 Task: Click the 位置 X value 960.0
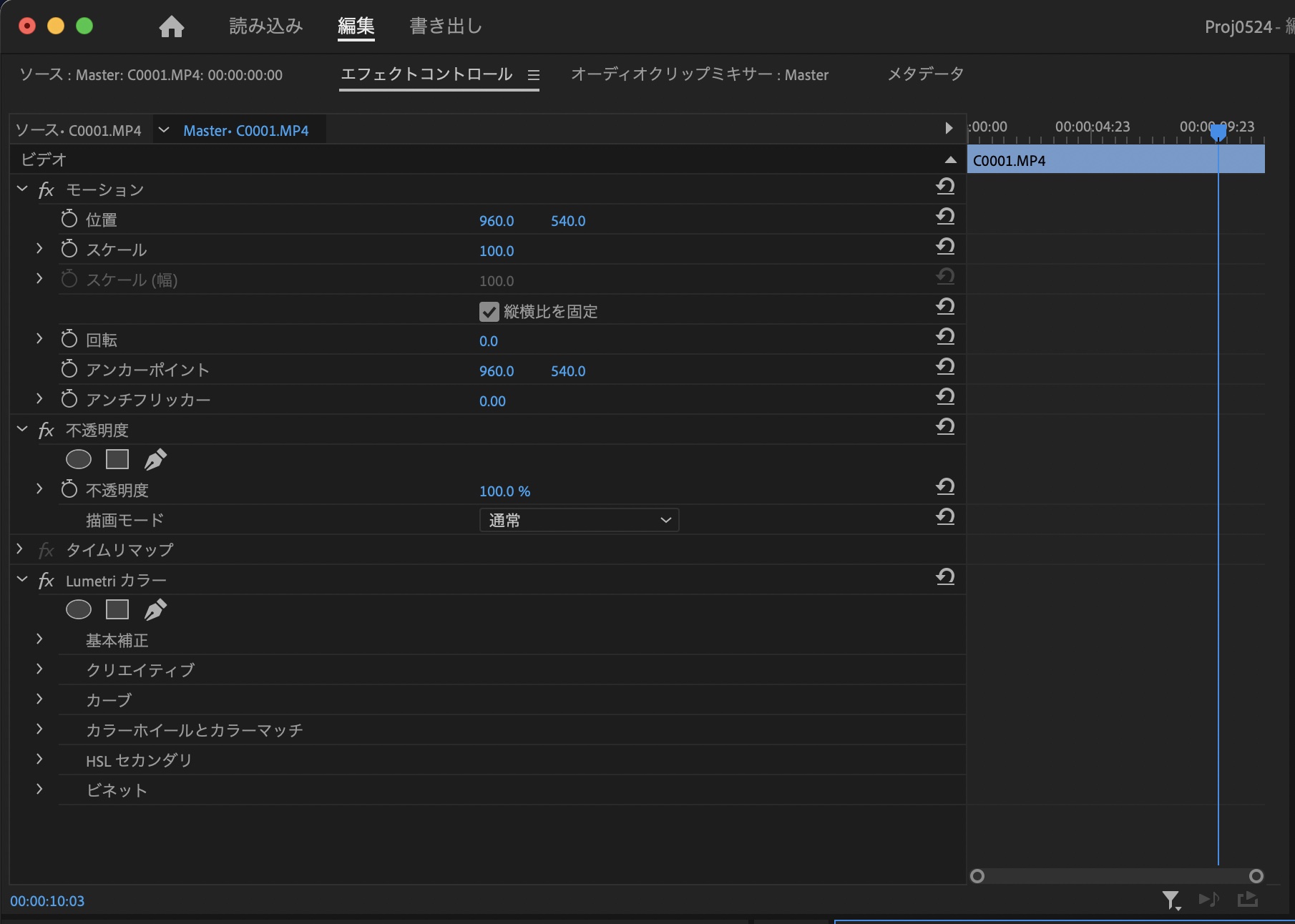(497, 221)
